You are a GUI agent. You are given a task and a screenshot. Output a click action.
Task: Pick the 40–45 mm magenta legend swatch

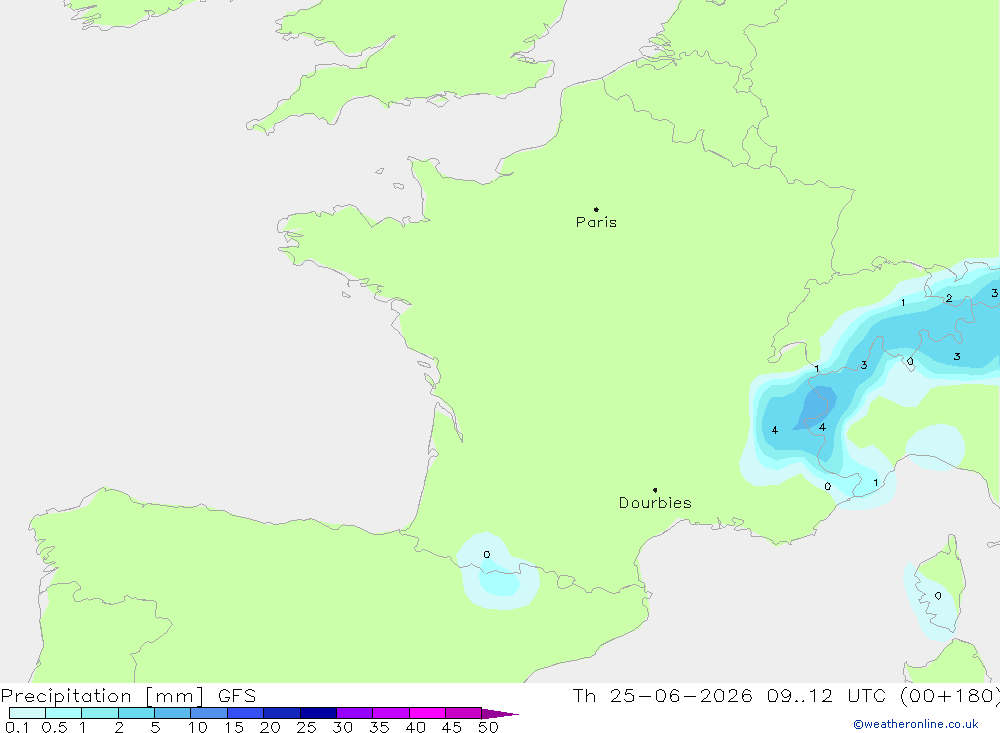427,713
